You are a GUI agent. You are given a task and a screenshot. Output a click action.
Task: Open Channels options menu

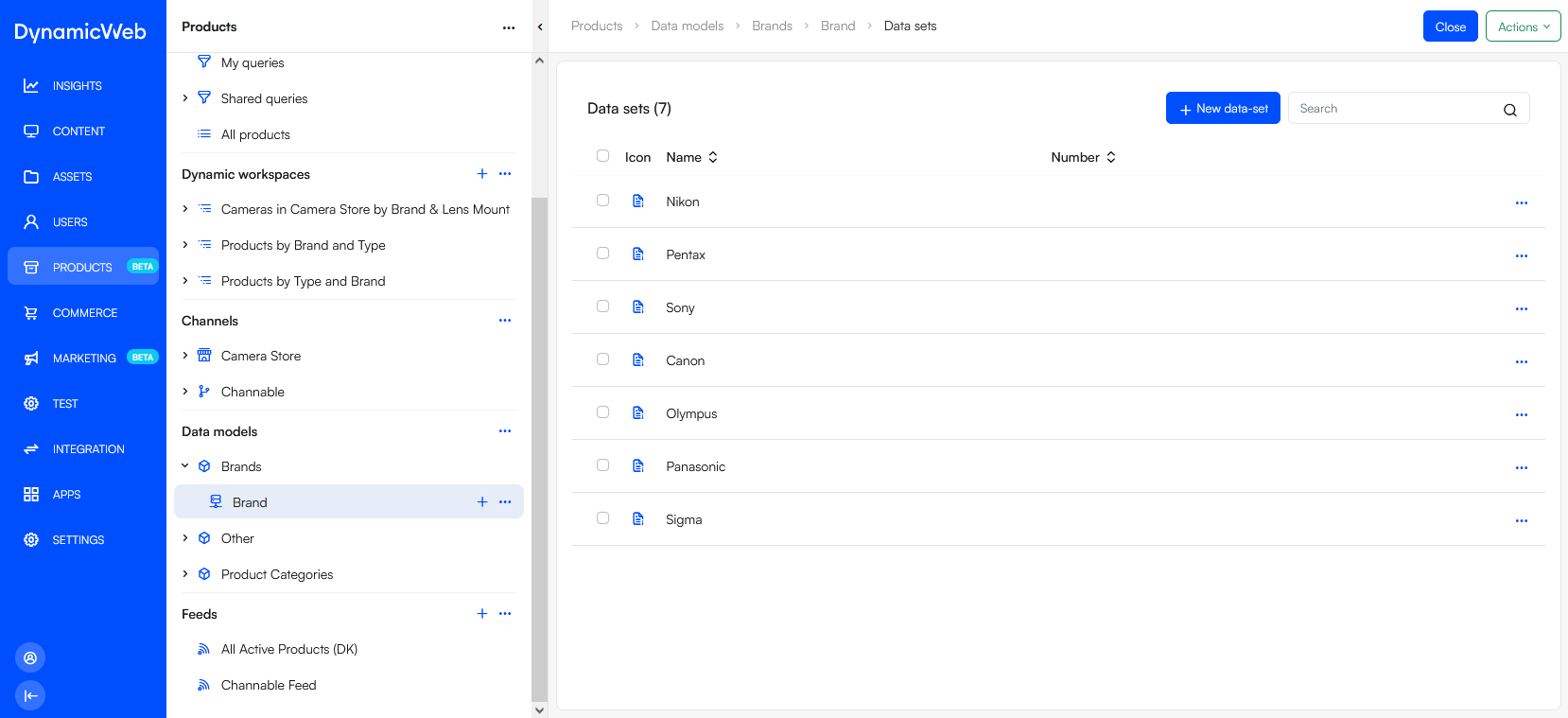(x=505, y=321)
